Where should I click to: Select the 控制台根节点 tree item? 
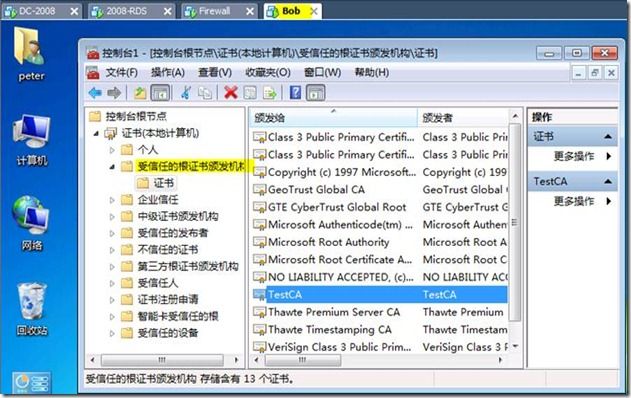(136, 117)
